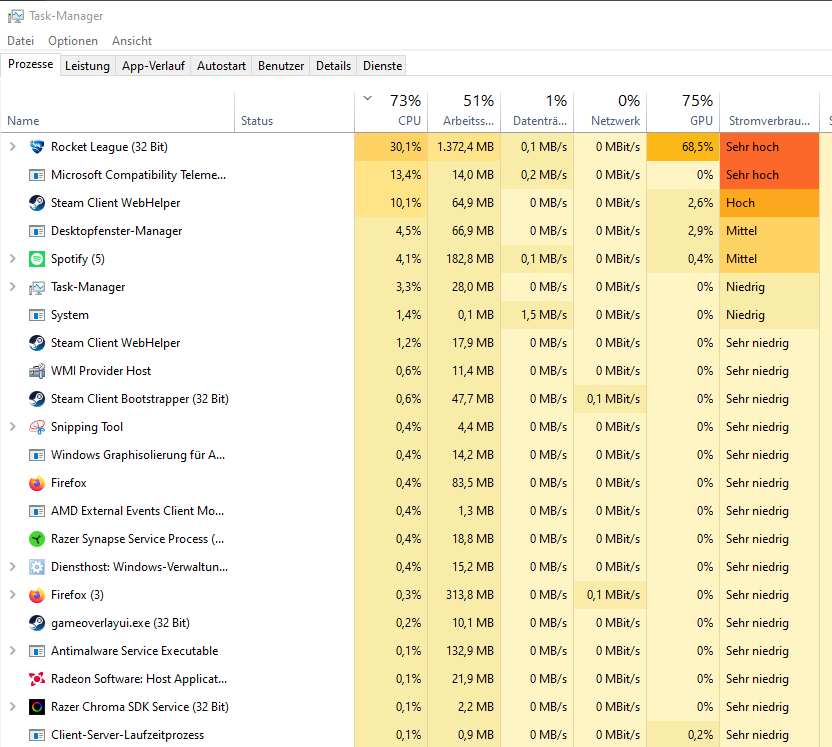
Task: Switch to the Autostart tab
Action: click(x=221, y=66)
